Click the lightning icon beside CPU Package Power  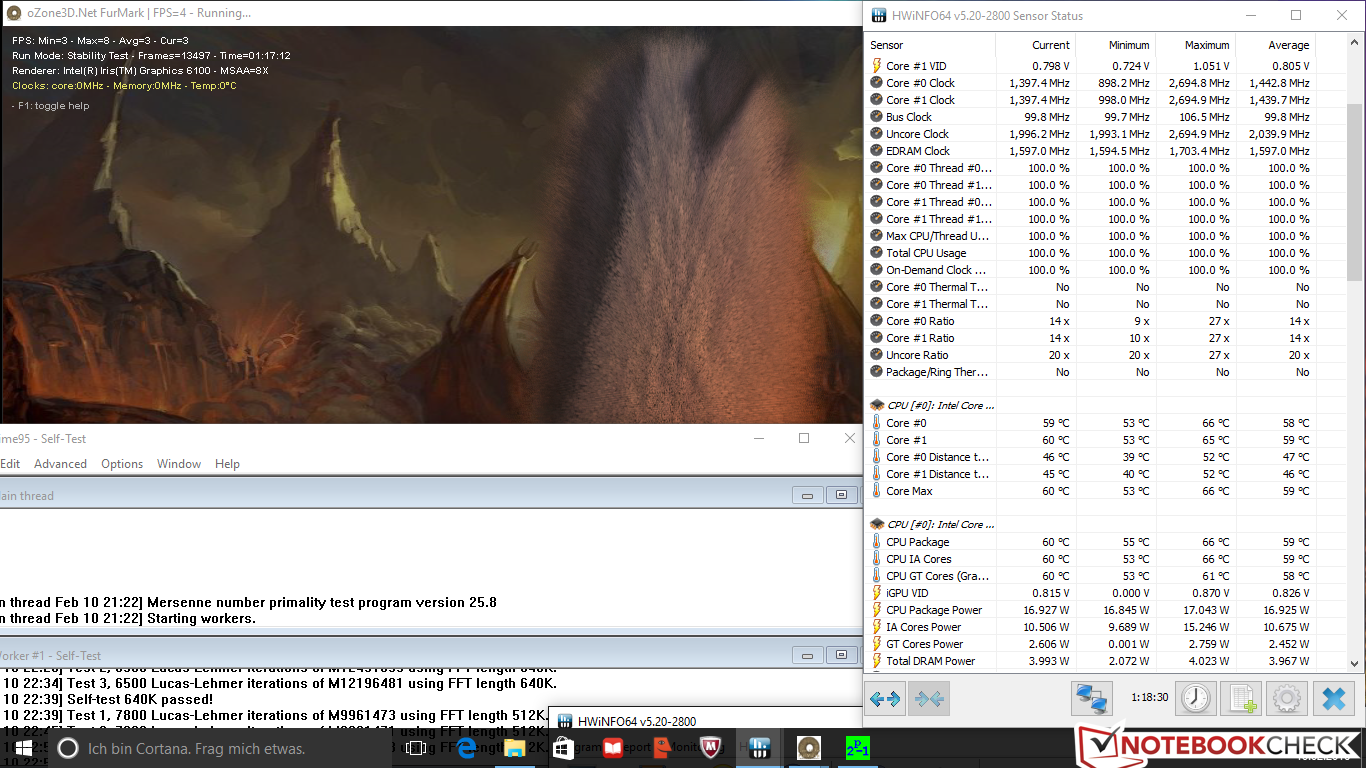point(877,610)
